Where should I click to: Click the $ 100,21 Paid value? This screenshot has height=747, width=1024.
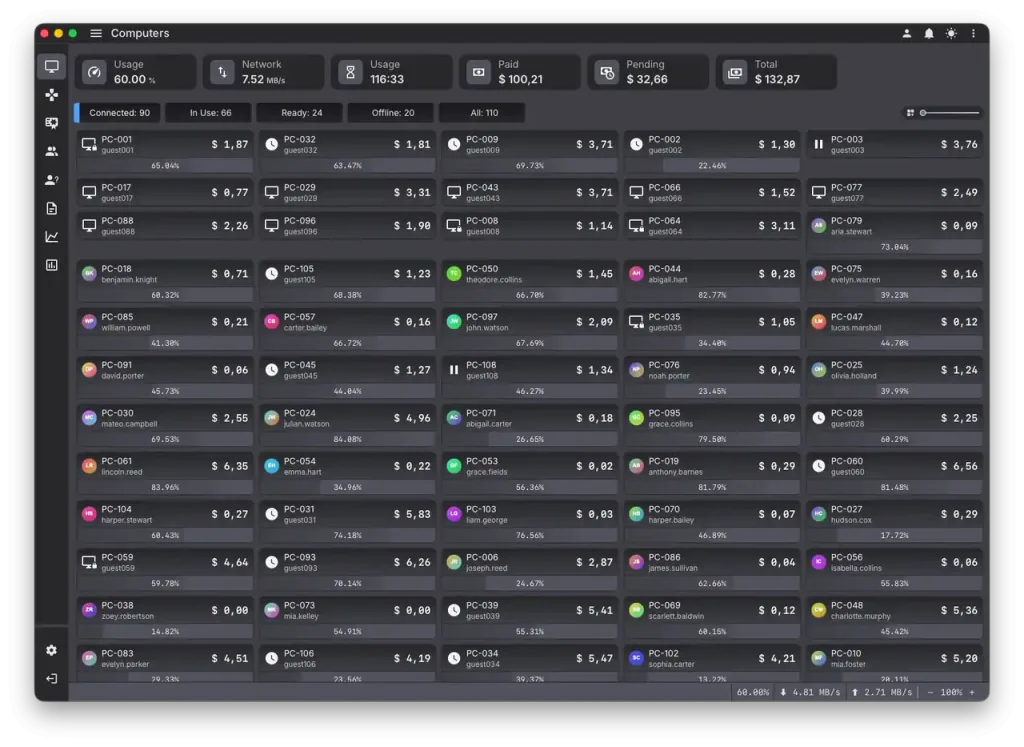[520, 80]
